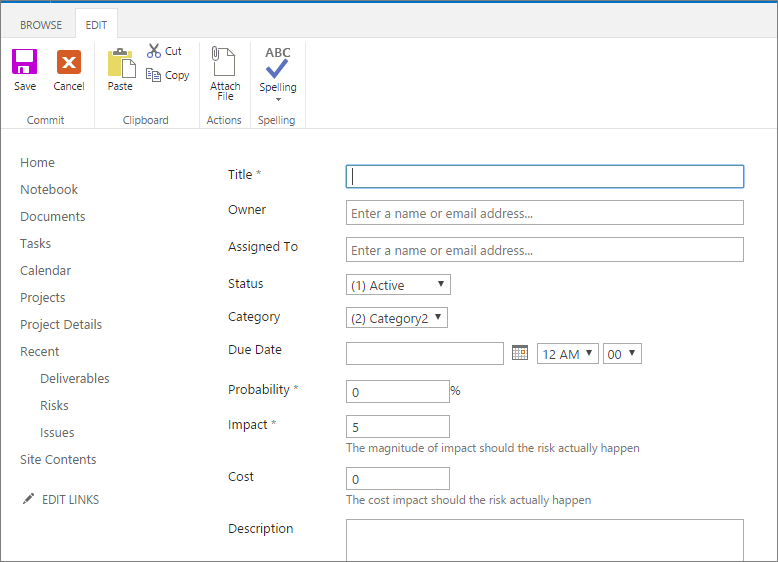Click the Assigned To people field

pyautogui.click(x=545, y=250)
